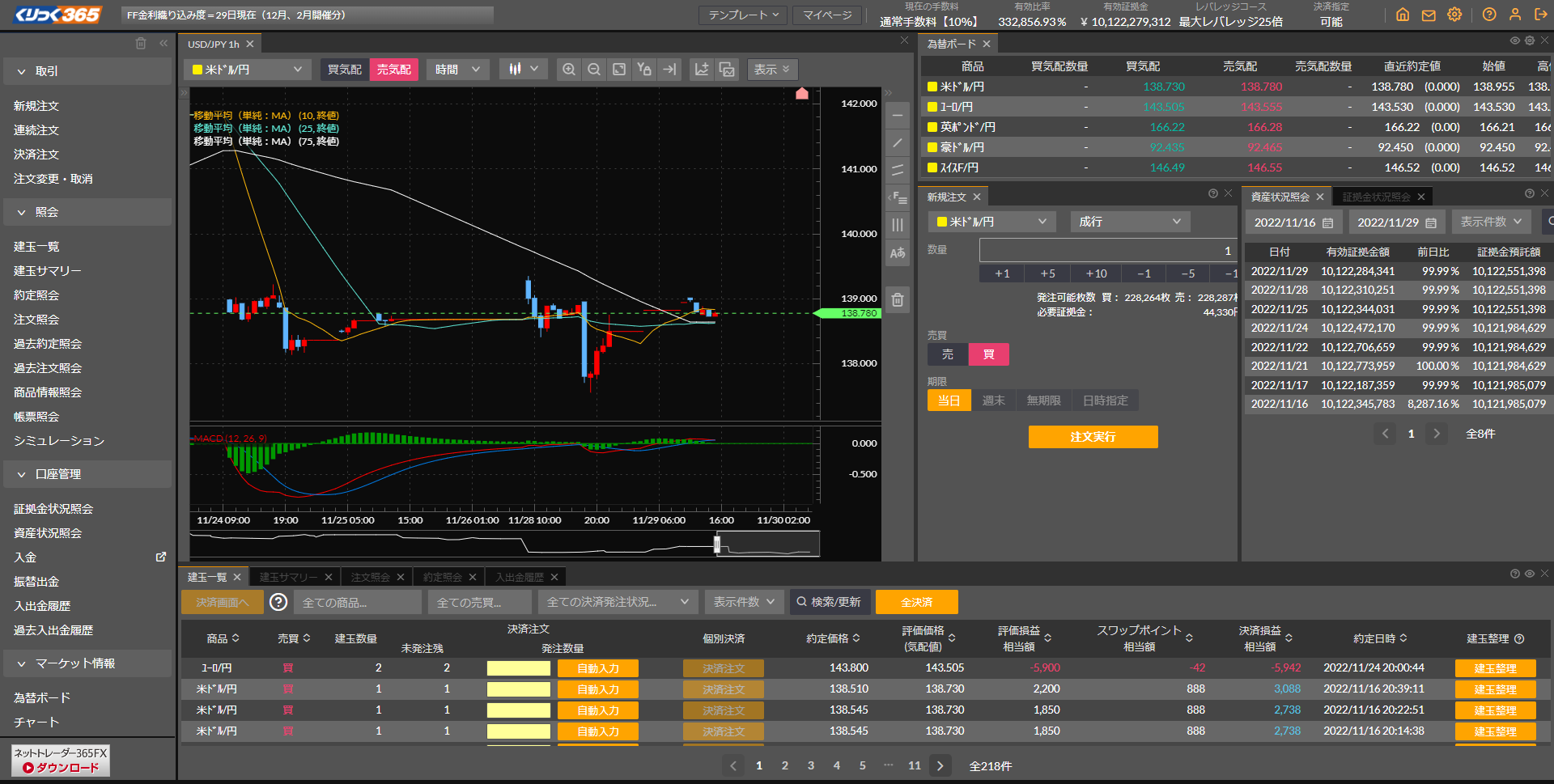This screenshot has height=784, width=1554.
Task: Set order expiry to 日時指定
Action: (x=1106, y=400)
